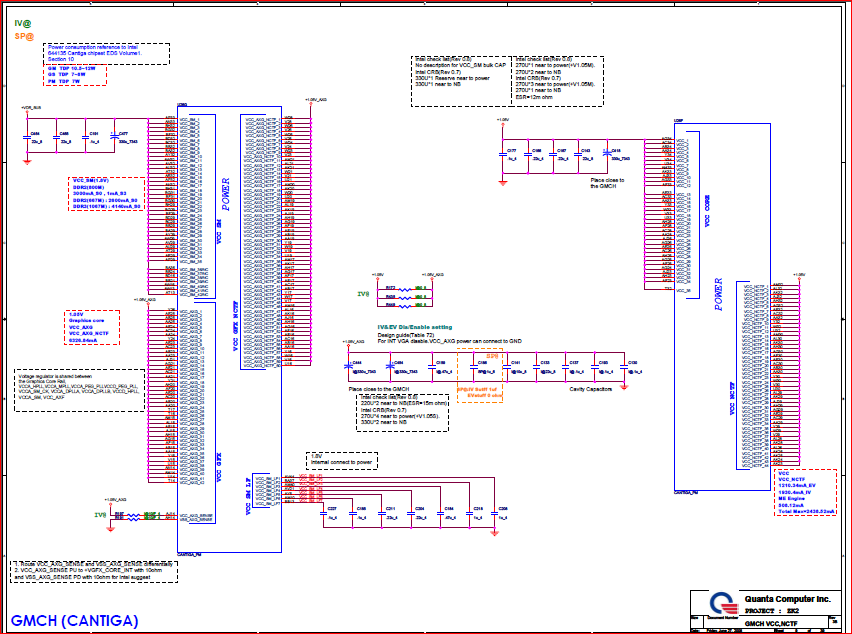
Task: Click the VCC CORE block label
Action: click(707, 211)
